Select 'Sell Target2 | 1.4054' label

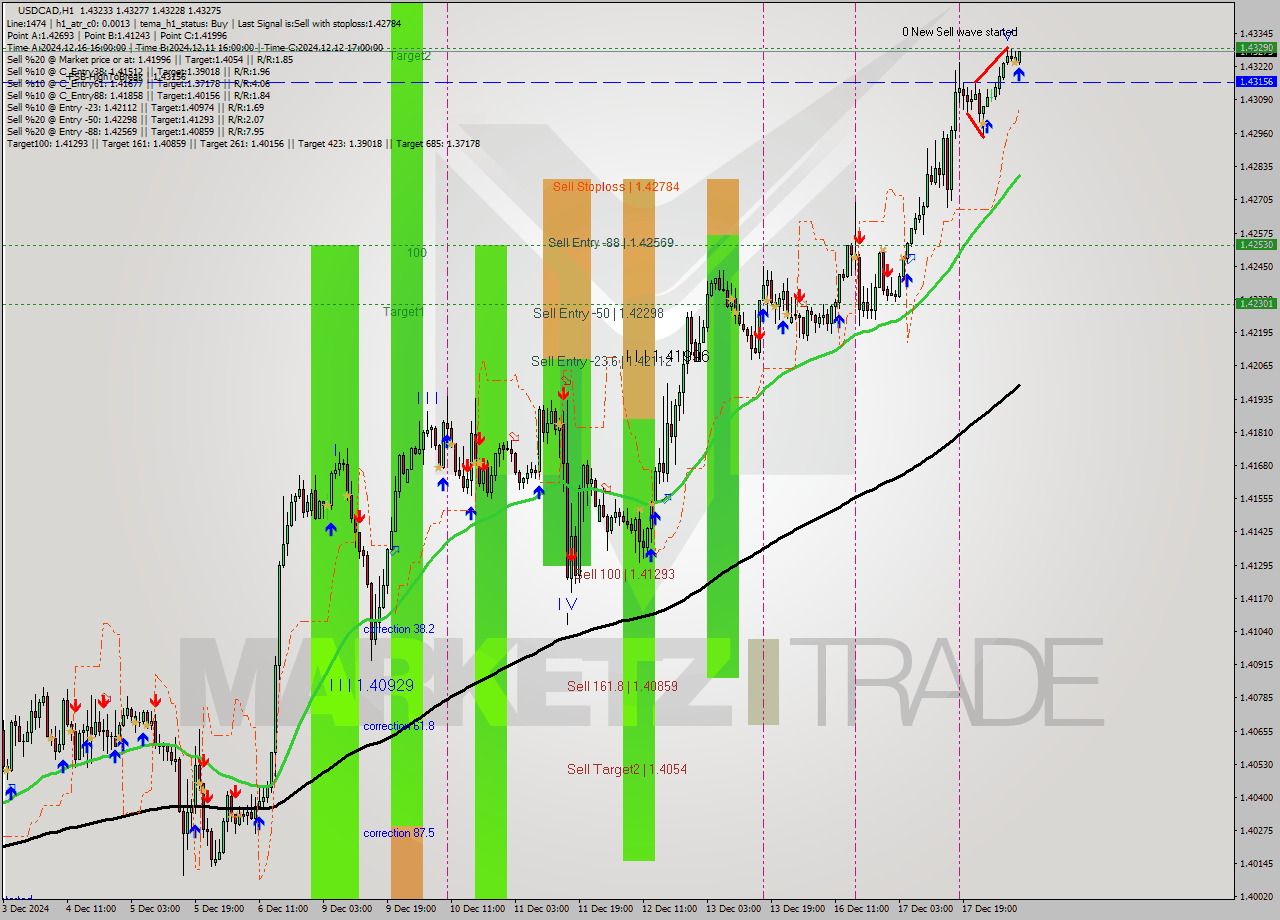click(x=627, y=769)
